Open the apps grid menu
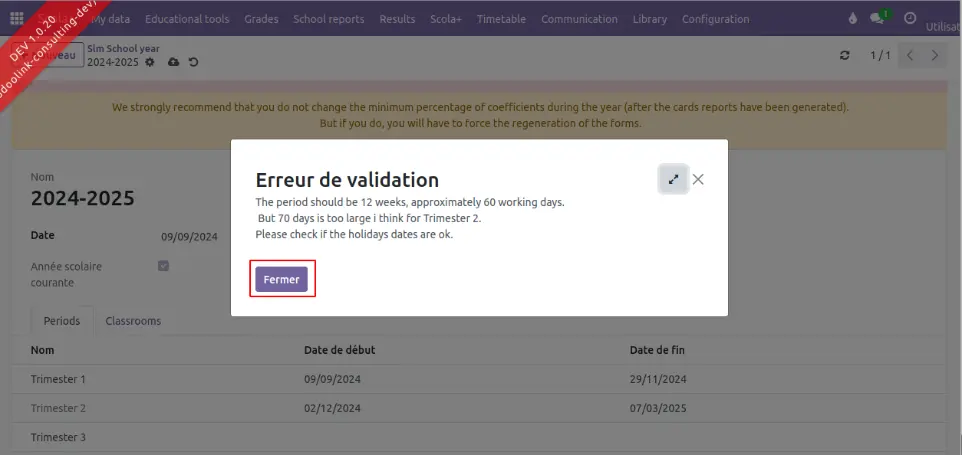This screenshot has width=962, height=455. [x=17, y=19]
